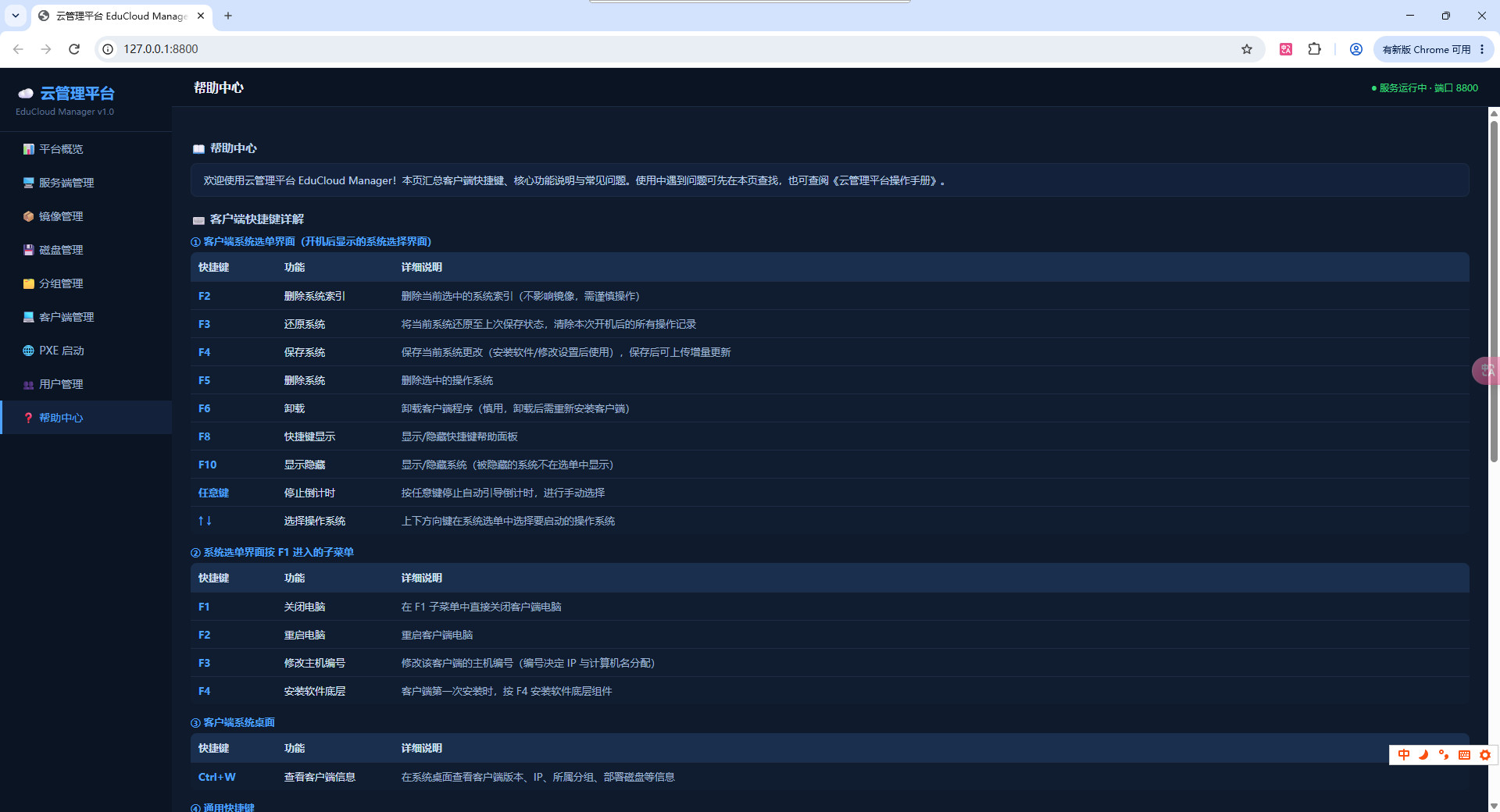Click the 任意键 shortcut cell
The width and height of the screenshot is (1500, 812).
(213, 493)
